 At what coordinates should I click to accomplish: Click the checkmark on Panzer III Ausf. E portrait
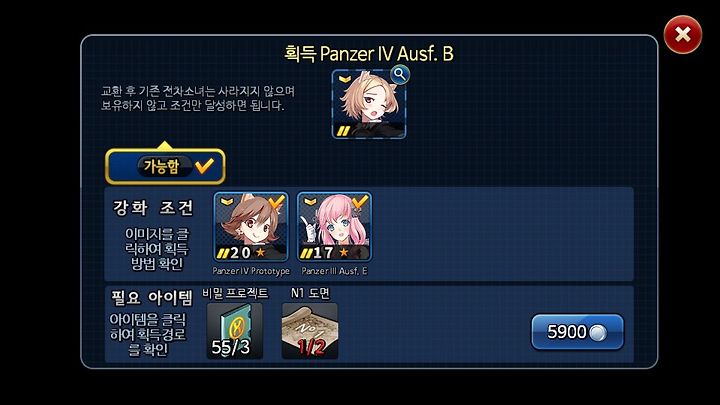click(360, 201)
